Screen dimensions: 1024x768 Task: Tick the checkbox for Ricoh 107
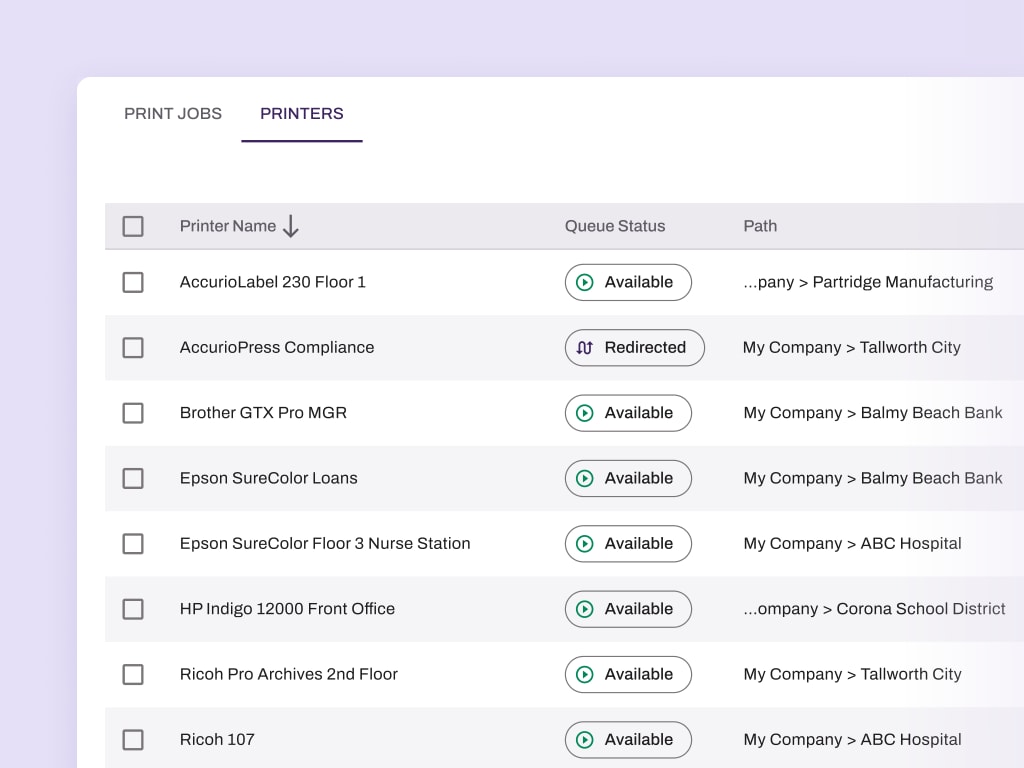click(133, 740)
